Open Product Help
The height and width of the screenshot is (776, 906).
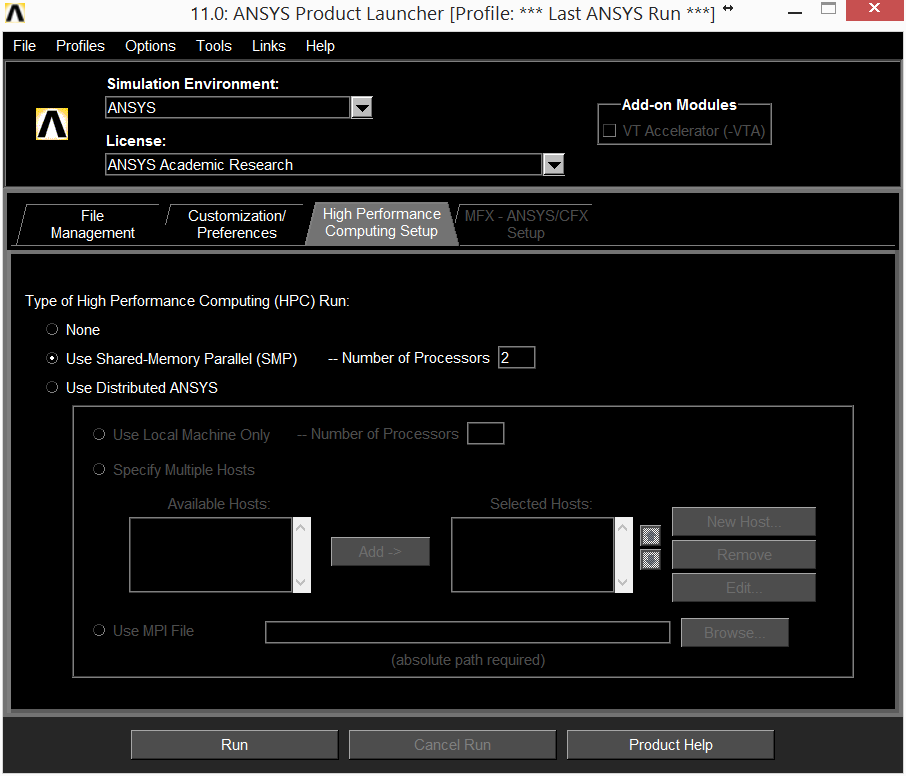click(x=670, y=745)
